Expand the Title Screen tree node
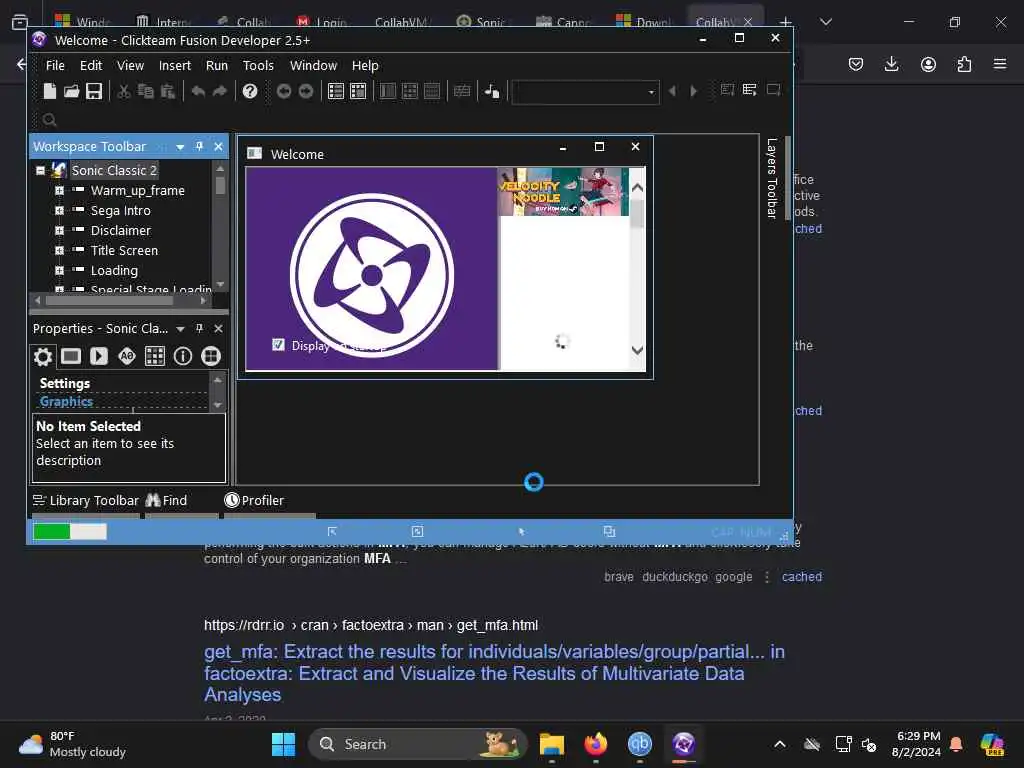The width and height of the screenshot is (1024, 768). [x=59, y=250]
